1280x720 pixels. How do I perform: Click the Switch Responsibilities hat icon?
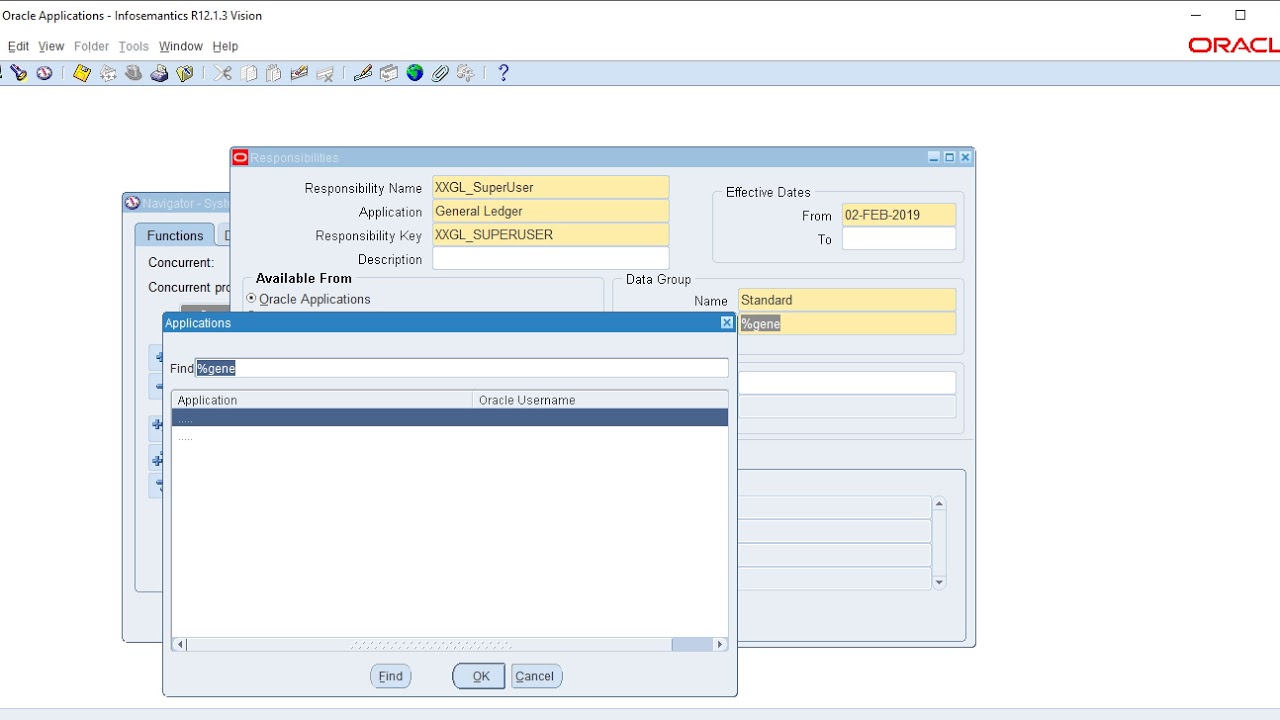[134, 73]
